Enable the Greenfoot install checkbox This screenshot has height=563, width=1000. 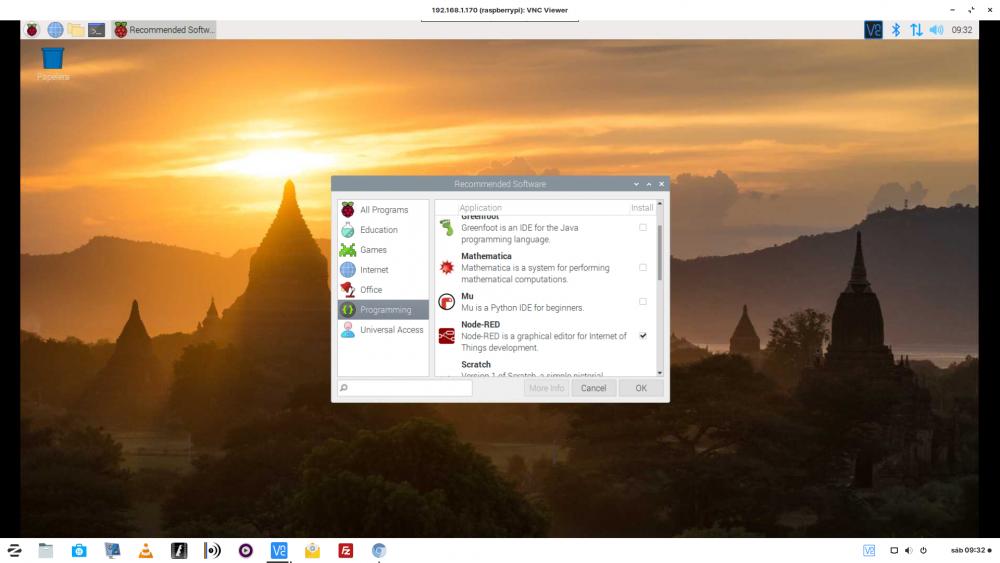point(643,228)
